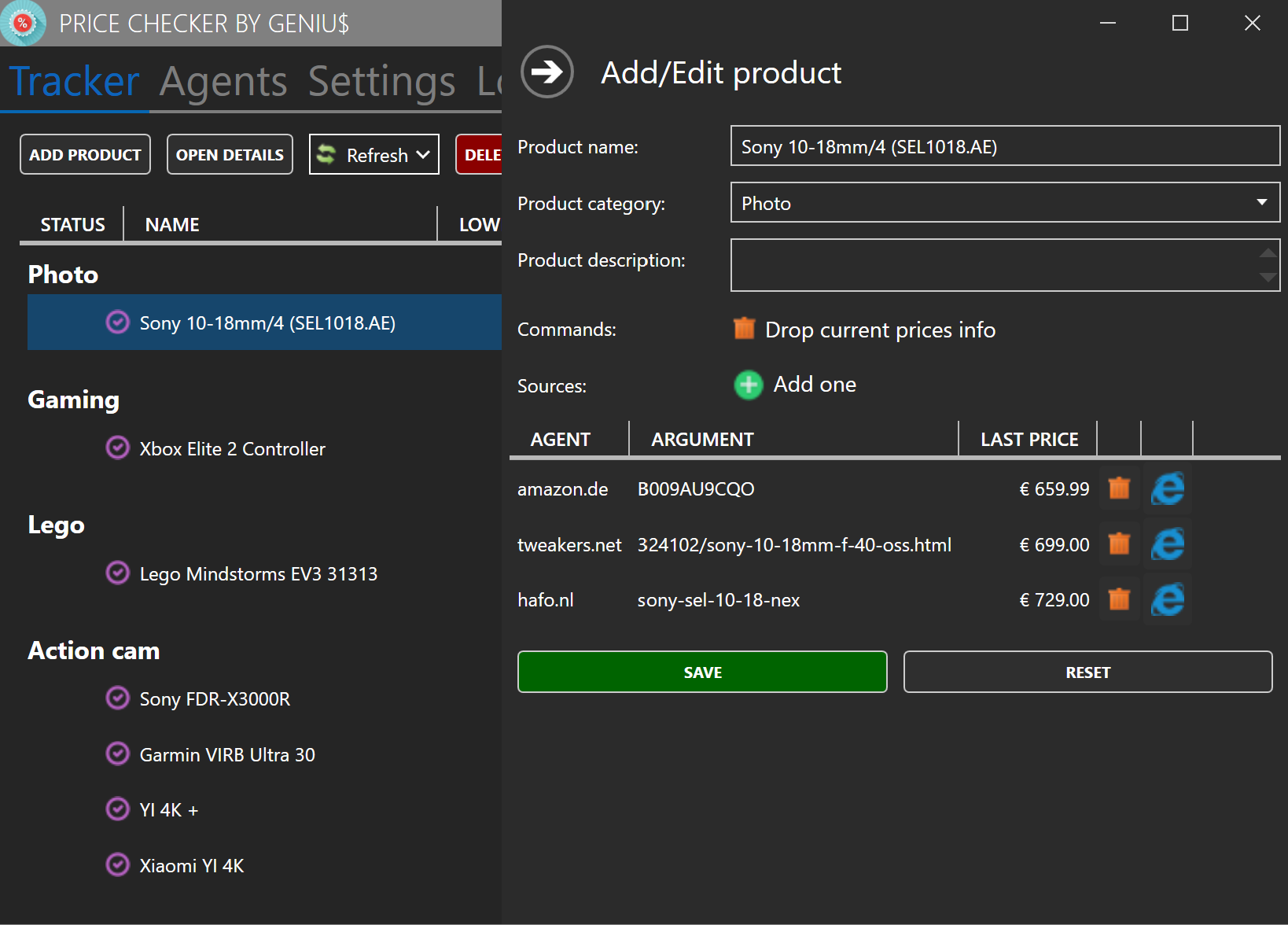Image resolution: width=1288 pixels, height=925 pixels.
Task: Click the Gaming category group header
Action: coord(73,400)
